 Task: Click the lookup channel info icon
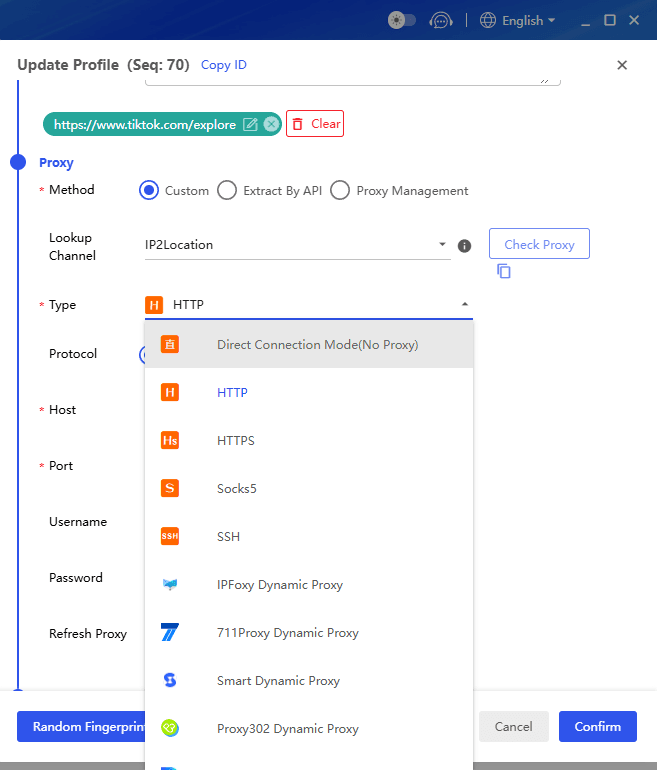464,246
